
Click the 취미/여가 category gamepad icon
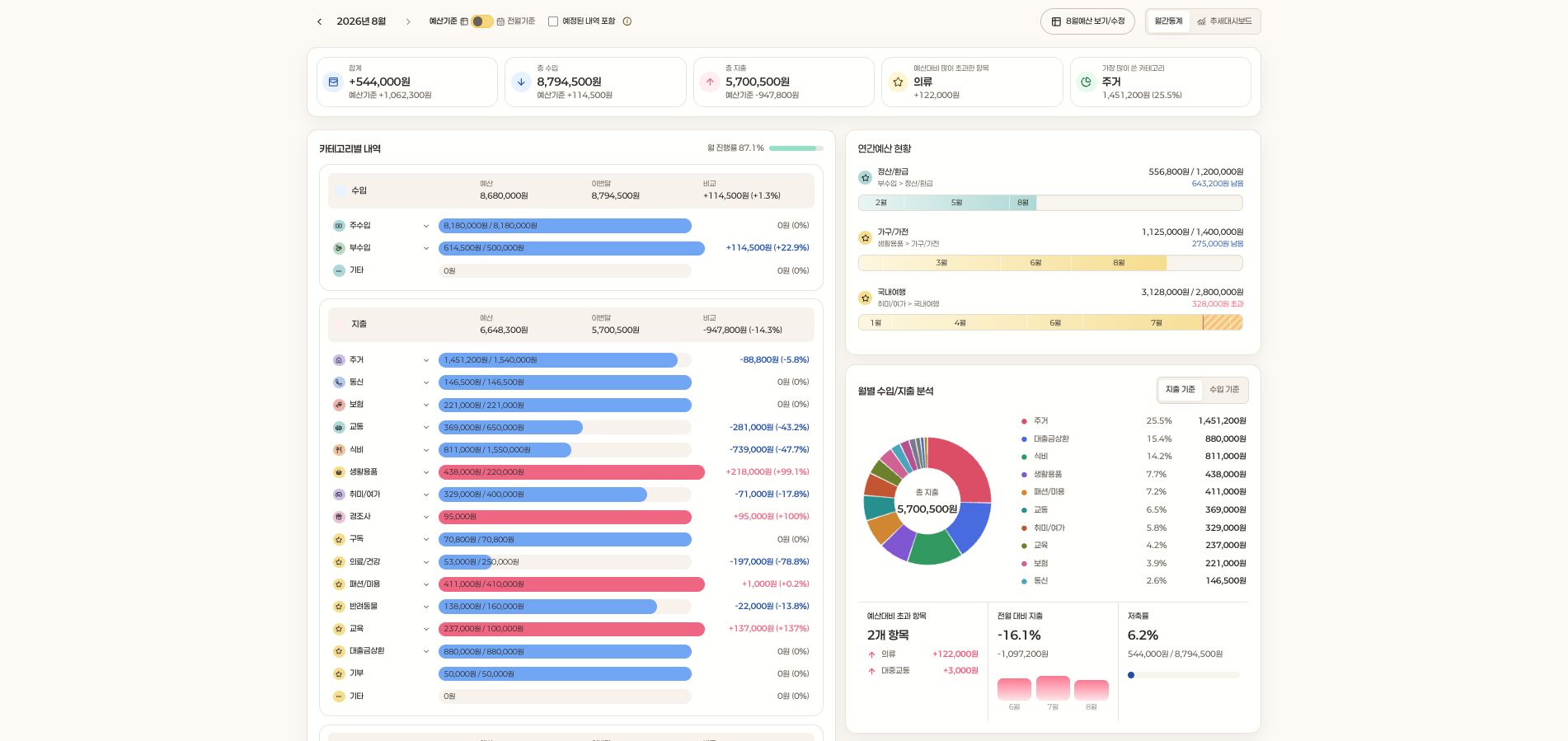point(339,495)
